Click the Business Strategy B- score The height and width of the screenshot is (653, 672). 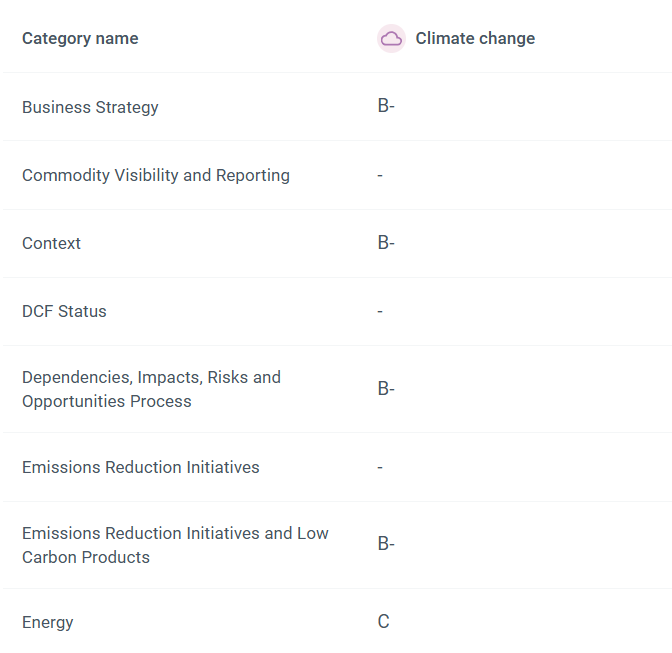386,106
